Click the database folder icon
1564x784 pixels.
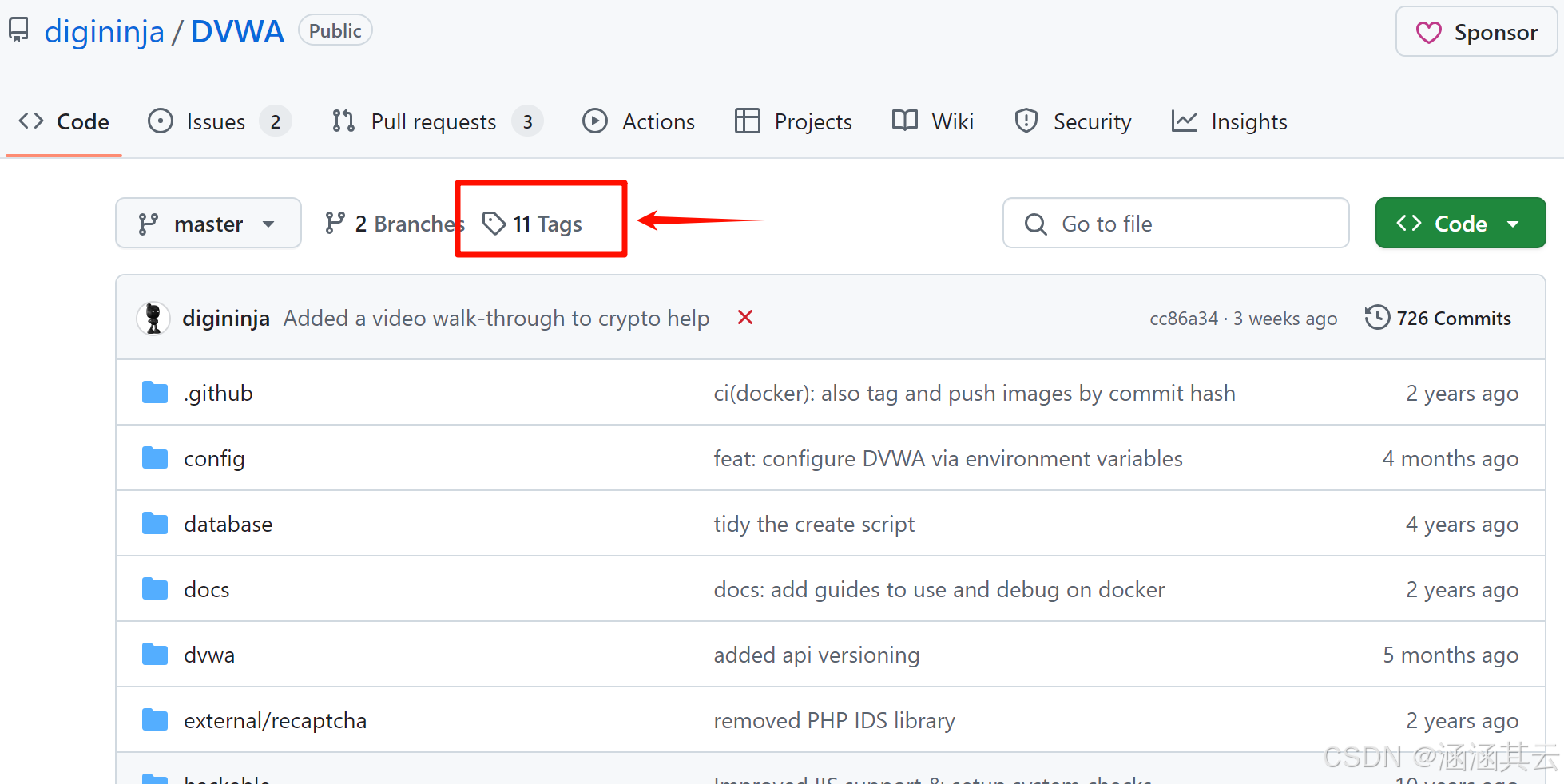click(x=155, y=524)
